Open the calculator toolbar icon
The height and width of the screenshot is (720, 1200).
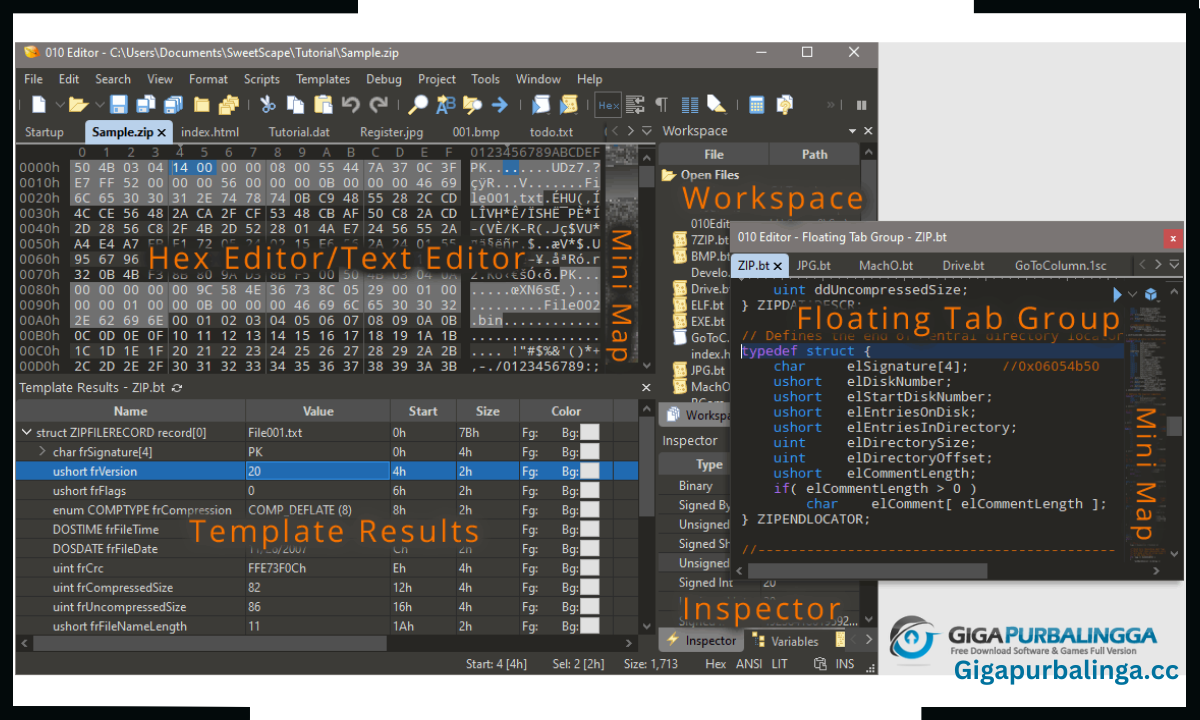coord(757,104)
